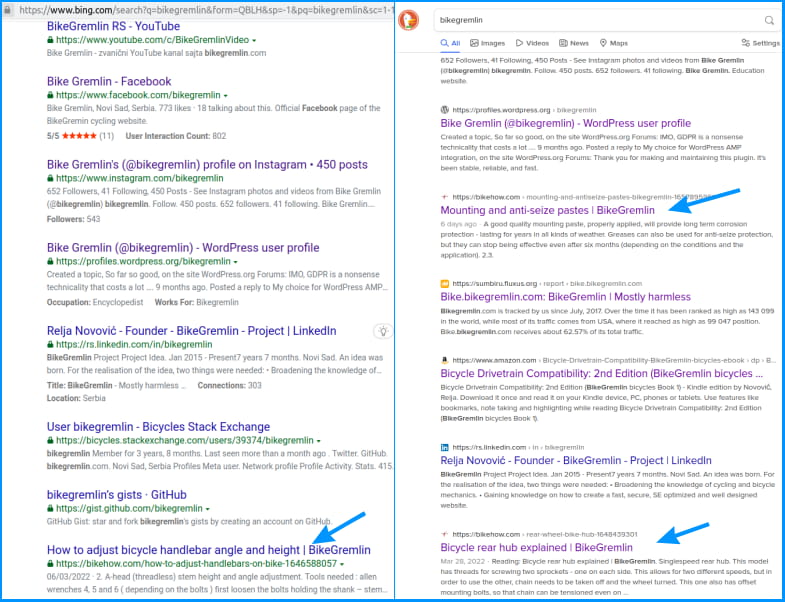This screenshot has width=785, height=602.
Task: Click the DuckDuckGo logo icon
Action: pos(409,21)
